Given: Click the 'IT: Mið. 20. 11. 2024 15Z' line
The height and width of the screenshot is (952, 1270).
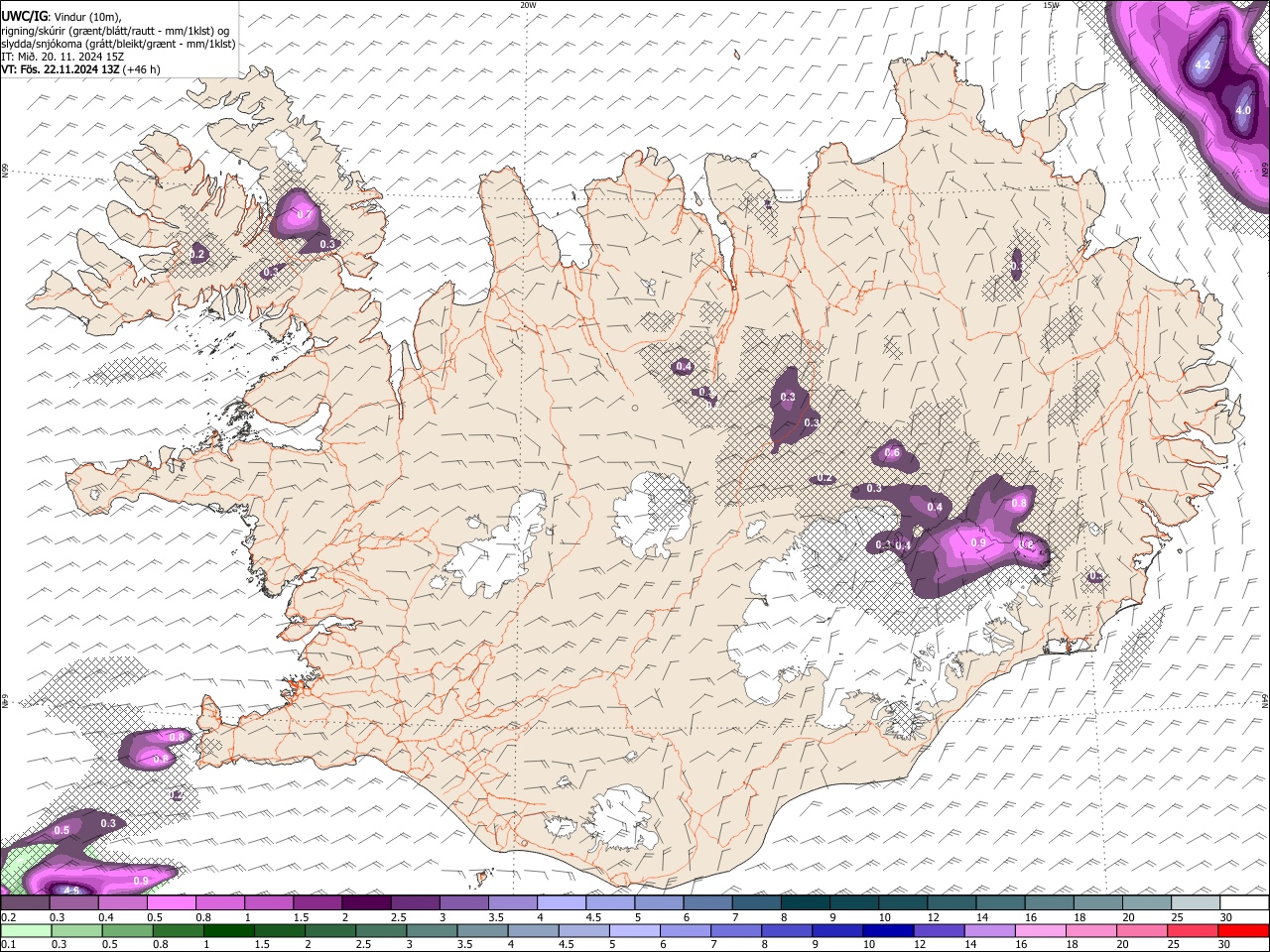Looking at the screenshot, I should [x=63, y=57].
